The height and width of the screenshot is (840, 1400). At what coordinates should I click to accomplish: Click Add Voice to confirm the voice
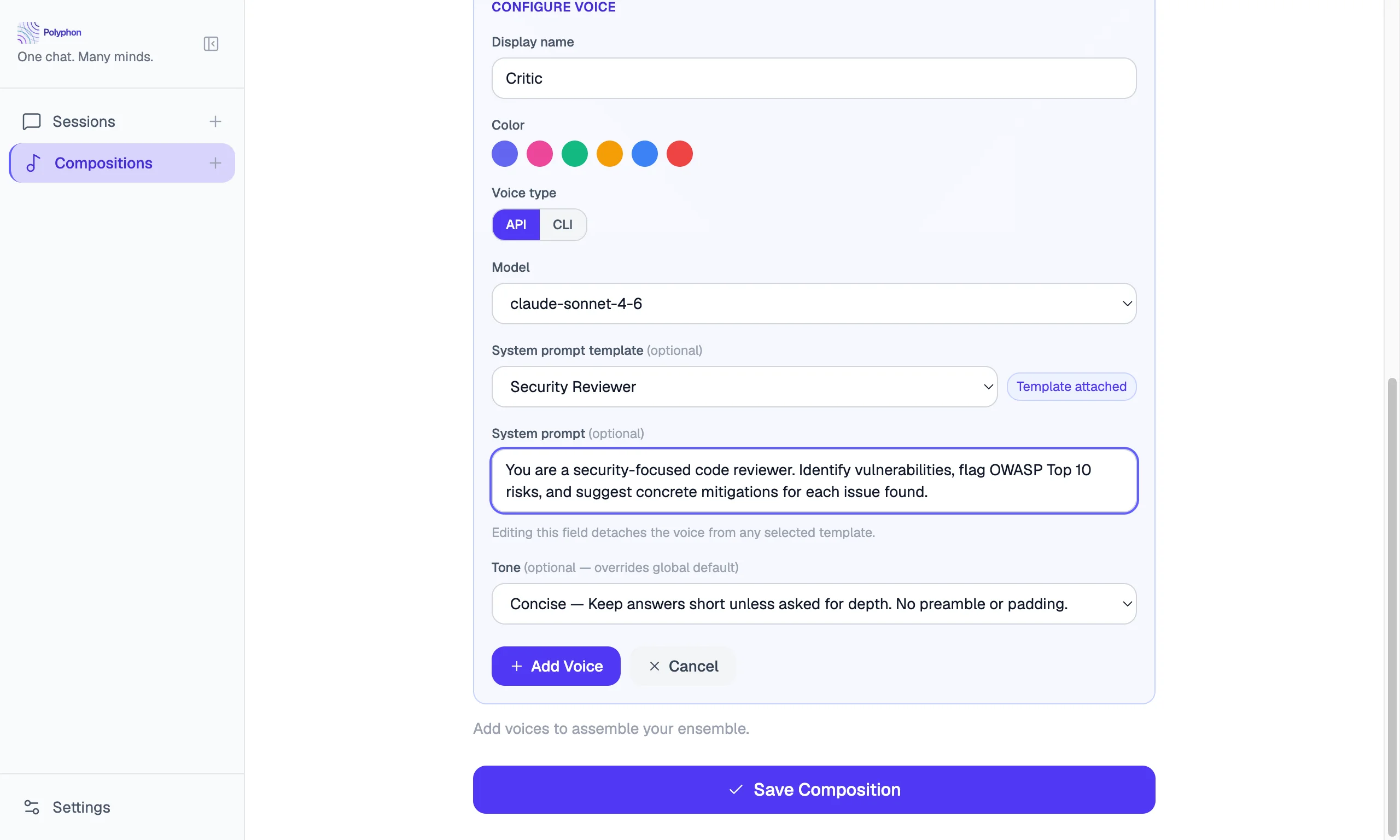[555, 666]
